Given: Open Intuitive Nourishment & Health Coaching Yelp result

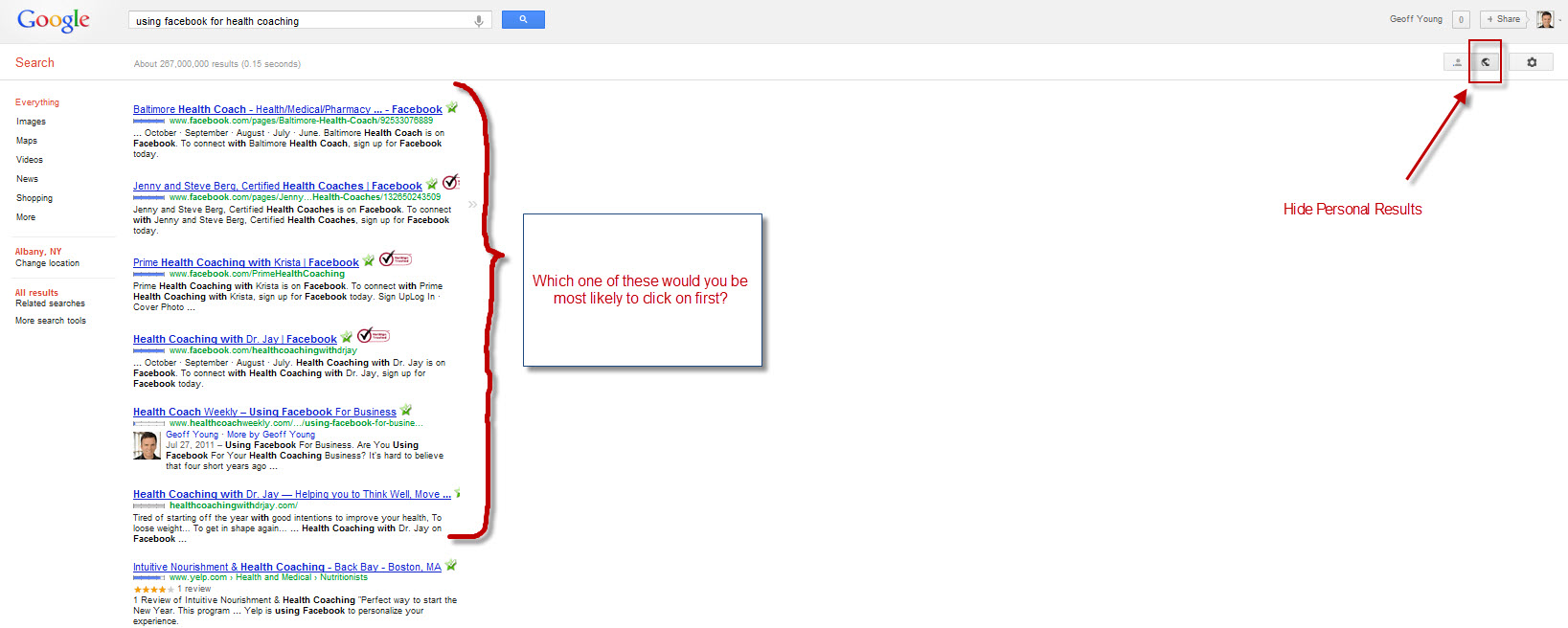Looking at the screenshot, I should [x=287, y=567].
